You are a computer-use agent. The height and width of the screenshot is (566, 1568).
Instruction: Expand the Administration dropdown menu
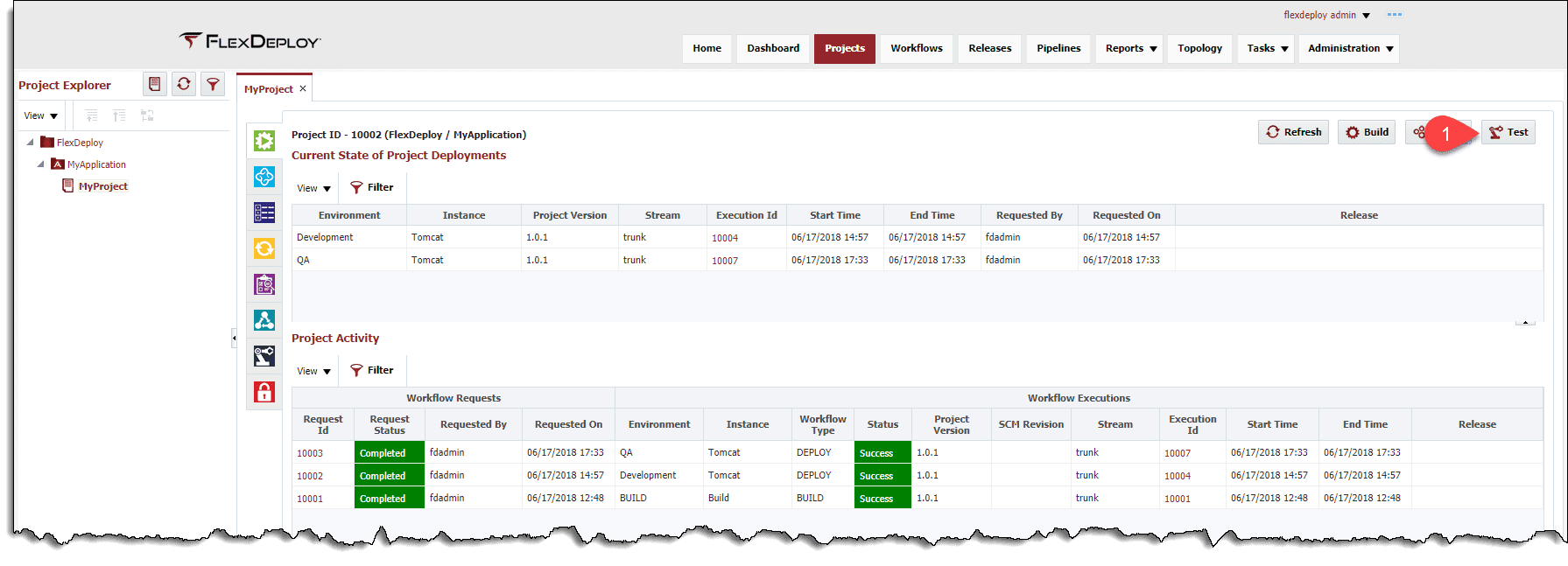click(1350, 48)
